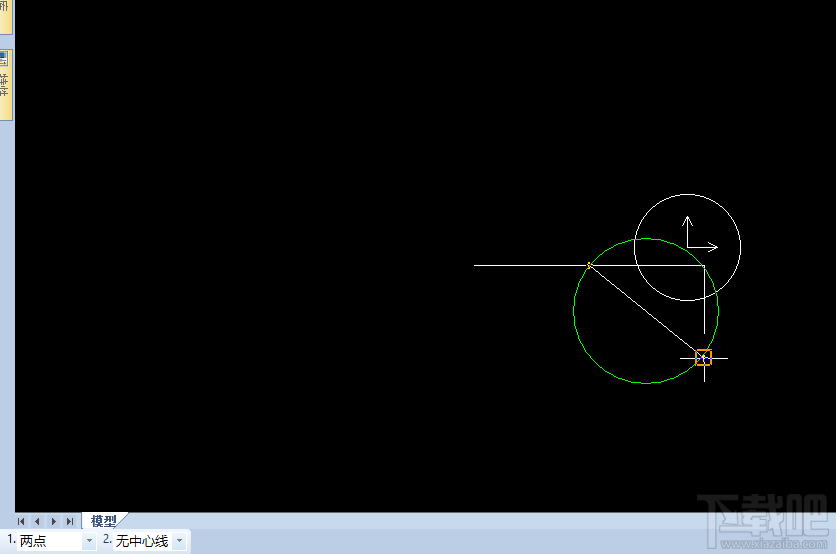Go to next layout sheet arrow
This screenshot has height=554, width=836.
click(x=53, y=521)
